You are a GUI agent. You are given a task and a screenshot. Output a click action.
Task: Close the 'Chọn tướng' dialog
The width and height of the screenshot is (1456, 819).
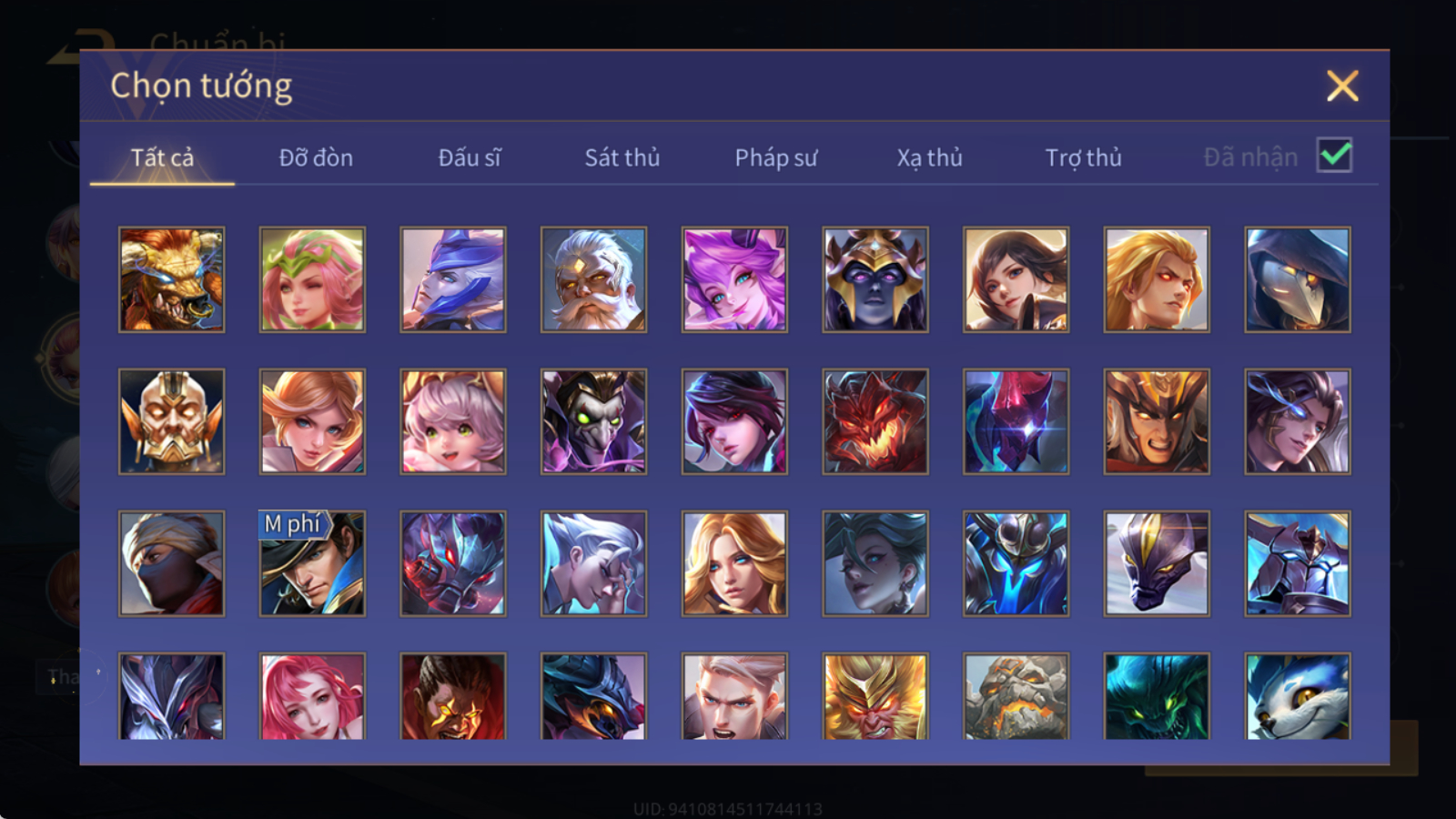point(1342,86)
